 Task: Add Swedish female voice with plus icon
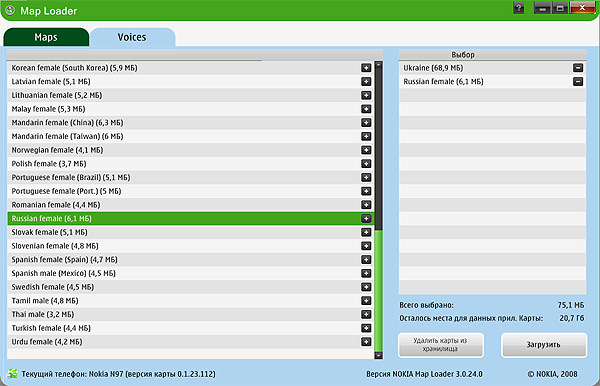tap(366, 287)
